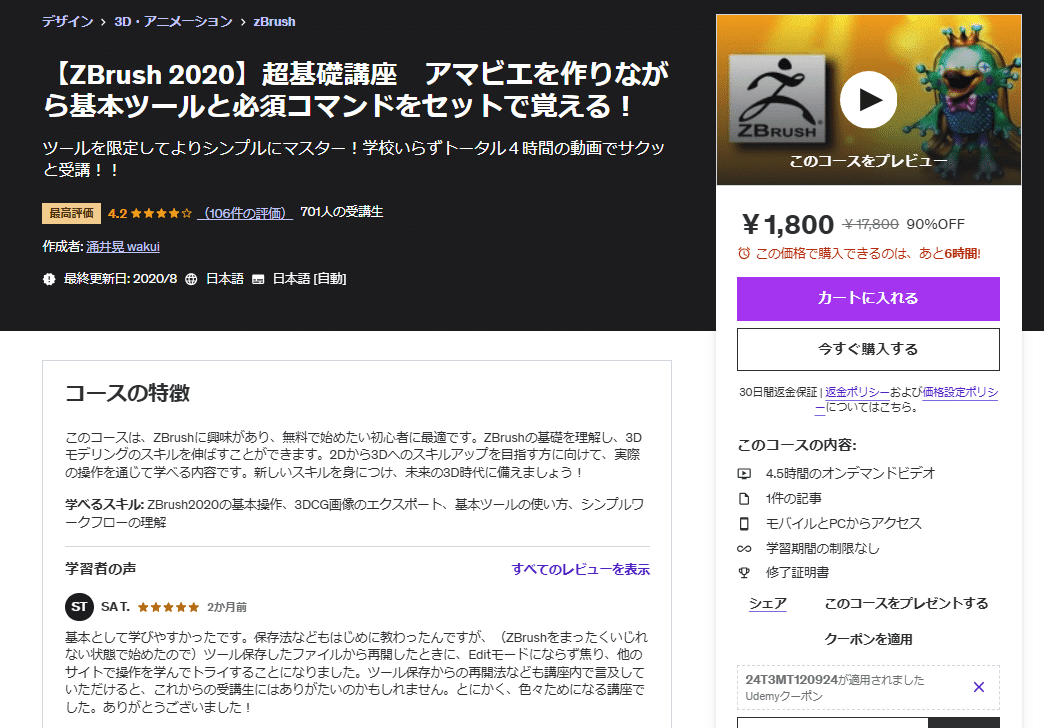Click the SAT. reviewer name
1044x728 pixels.
(x=115, y=607)
